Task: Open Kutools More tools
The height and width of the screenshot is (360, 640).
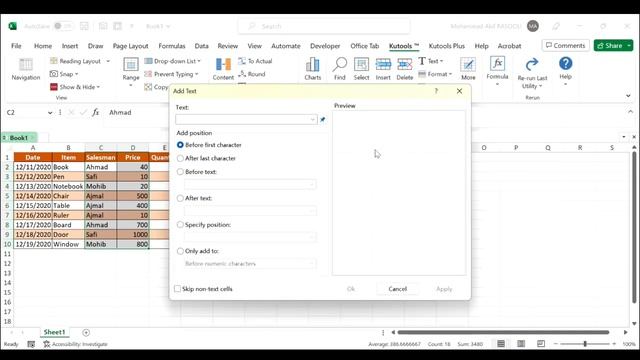Action: coord(468,69)
